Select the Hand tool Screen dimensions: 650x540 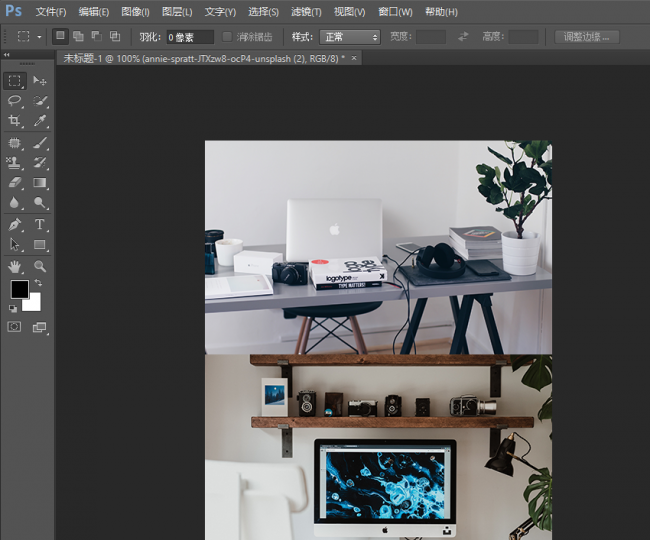click(x=15, y=266)
